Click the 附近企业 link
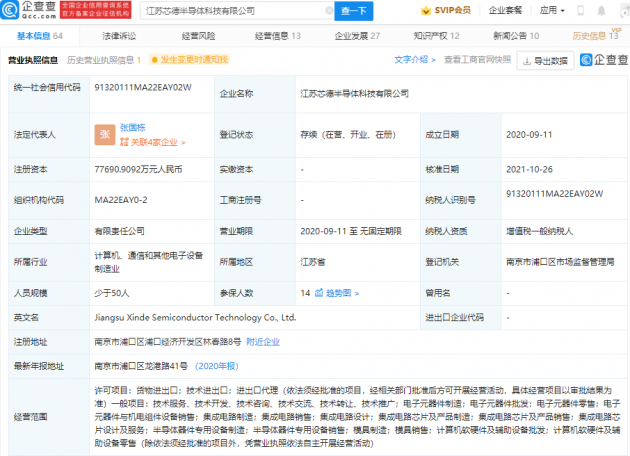 (264, 341)
